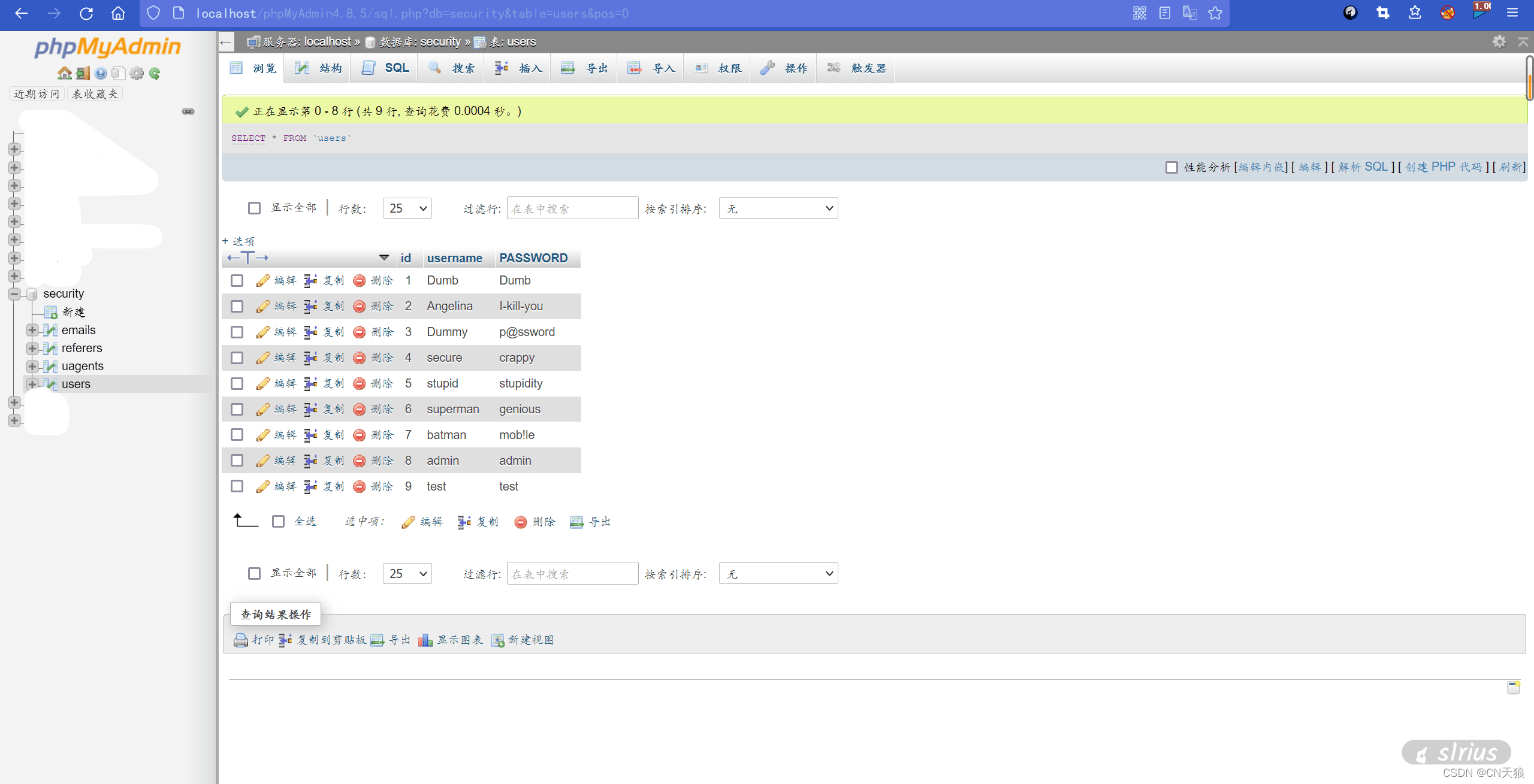Click the reload navigation panel icon
This screenshot has height=784, width=1534.
[x=155, y=73]
